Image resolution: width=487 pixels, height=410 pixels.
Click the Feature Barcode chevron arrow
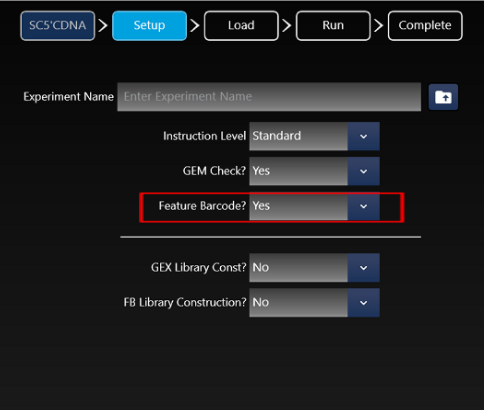363,206
